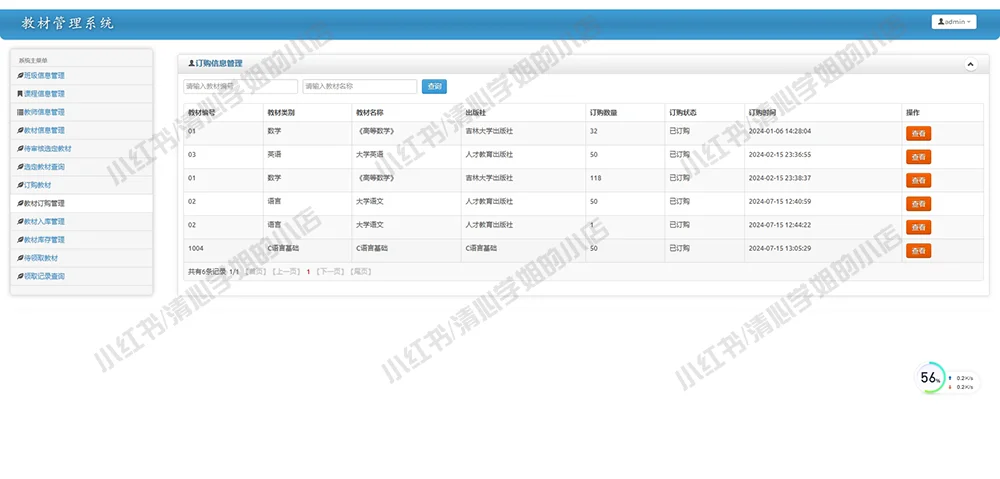The width and height of the screenshot is (1000, 479).
Task: Open the admin dropdown caret
Action: pos(969,22)
